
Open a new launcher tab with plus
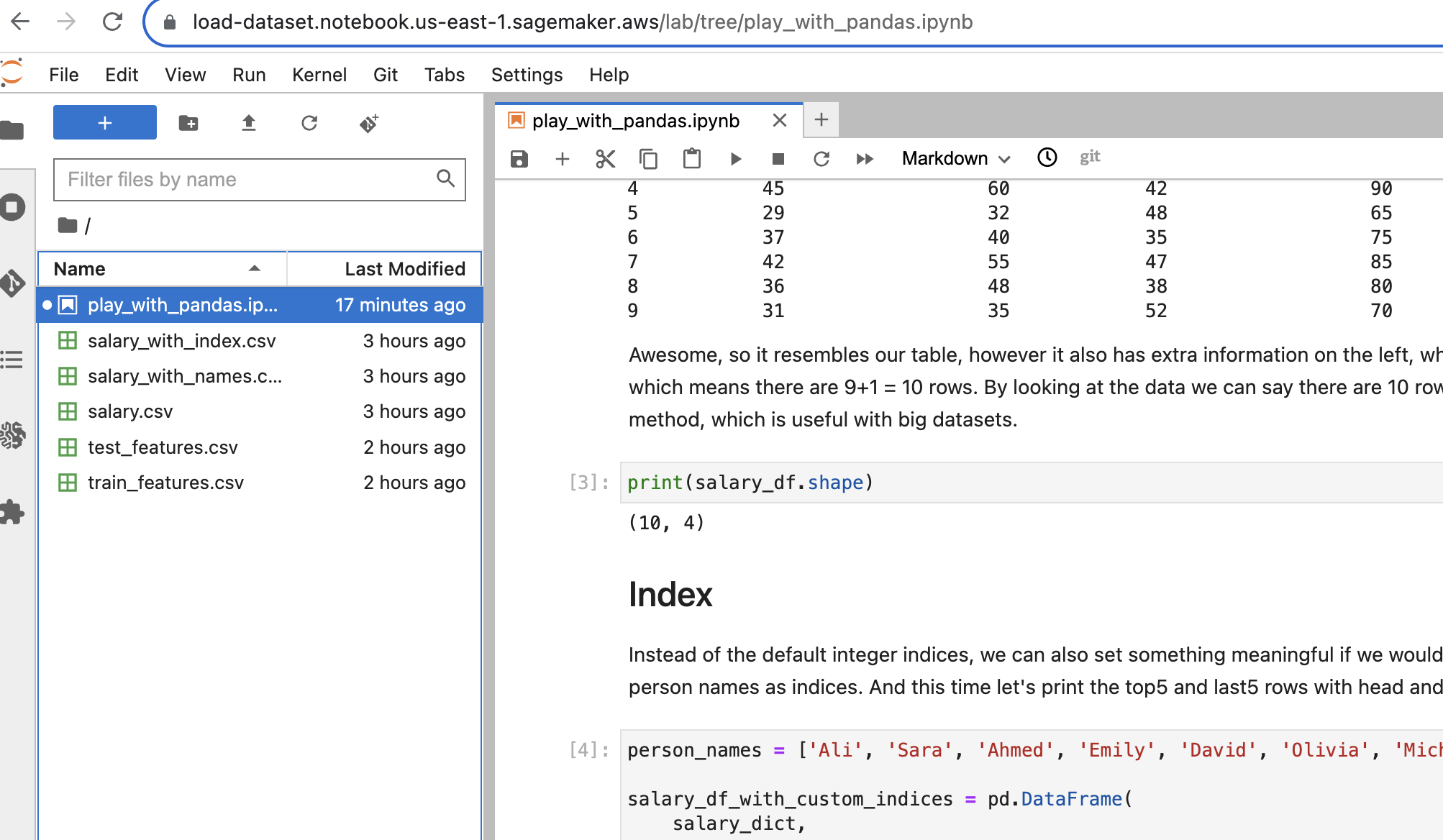[x=821, y=119]
